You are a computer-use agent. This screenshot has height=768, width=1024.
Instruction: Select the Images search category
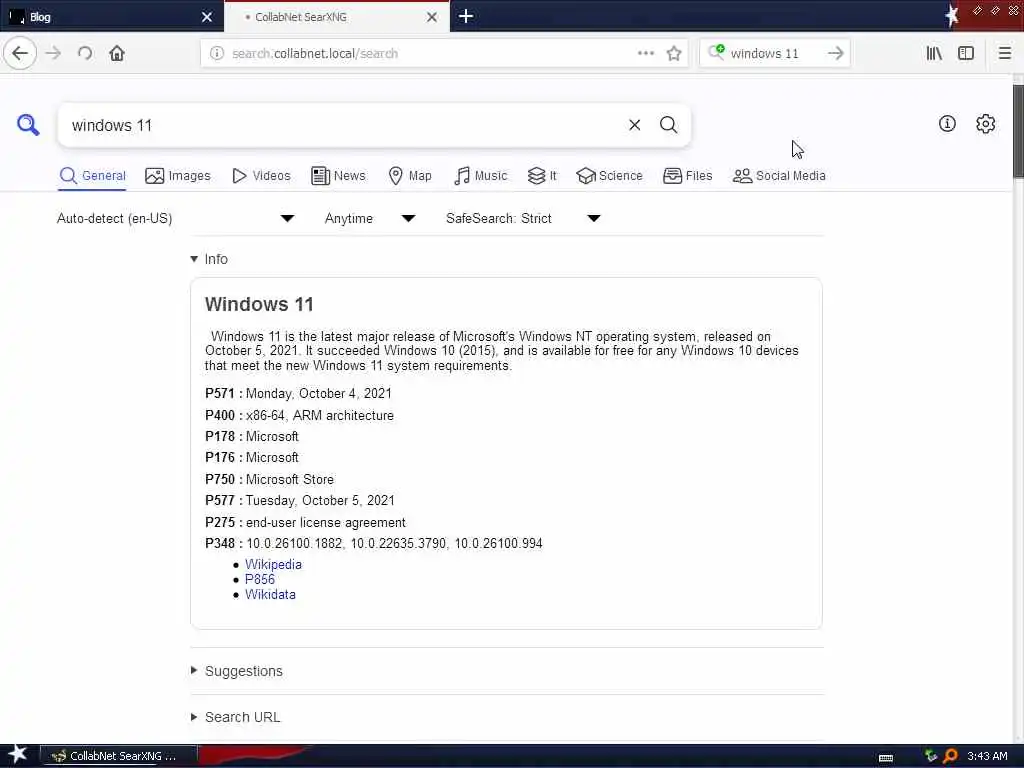(x=178, y=176)
